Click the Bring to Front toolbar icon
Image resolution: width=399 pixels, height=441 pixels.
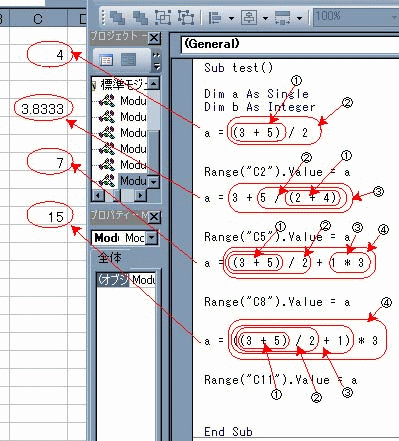[x=117, y=17]
